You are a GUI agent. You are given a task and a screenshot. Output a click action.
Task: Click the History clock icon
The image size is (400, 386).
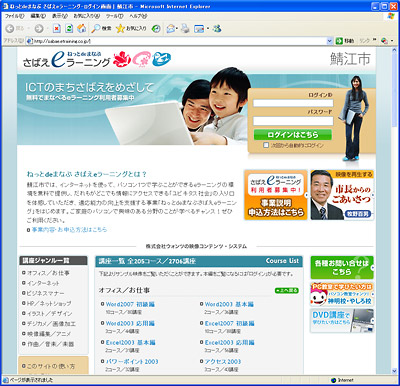[156, 29]
